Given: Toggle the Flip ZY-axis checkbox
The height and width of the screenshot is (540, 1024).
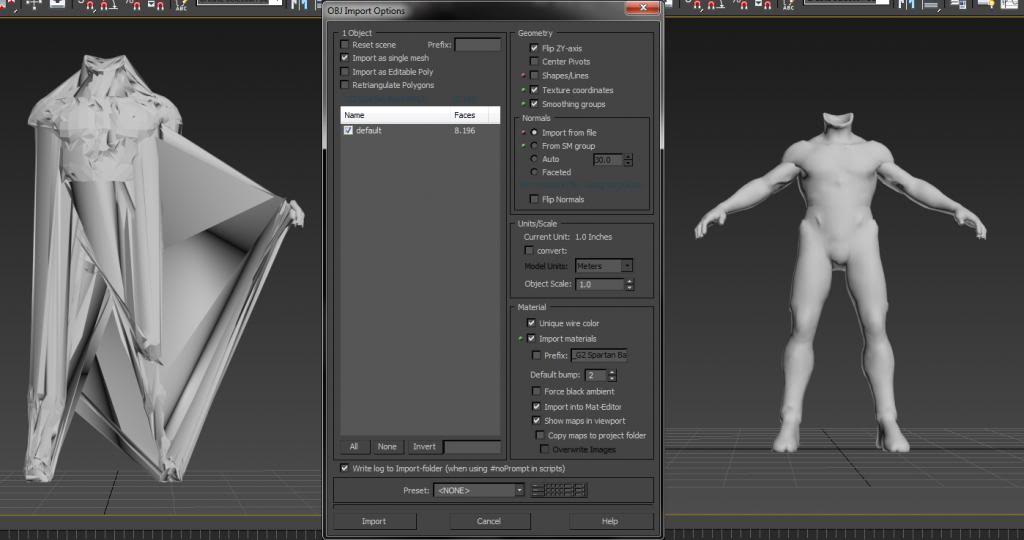Looking at the screenshot, I should [534, 48].
